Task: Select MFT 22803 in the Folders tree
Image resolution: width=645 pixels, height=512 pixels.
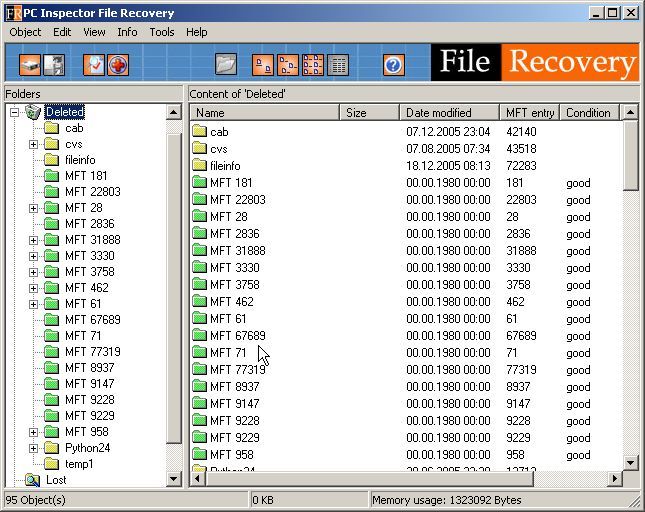Action: pyautogui.click(x=93, y=192)
